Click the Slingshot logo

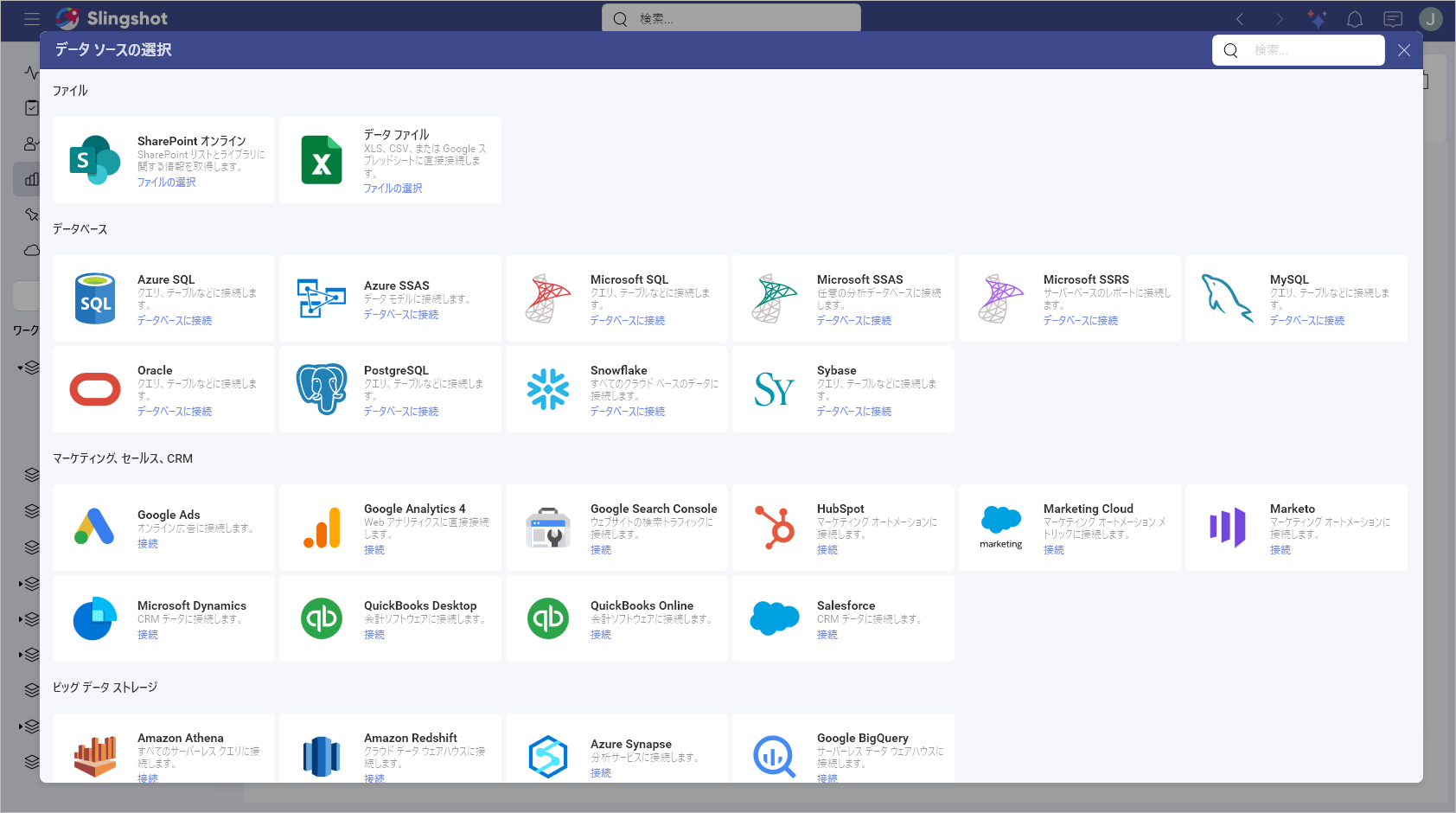112,18
